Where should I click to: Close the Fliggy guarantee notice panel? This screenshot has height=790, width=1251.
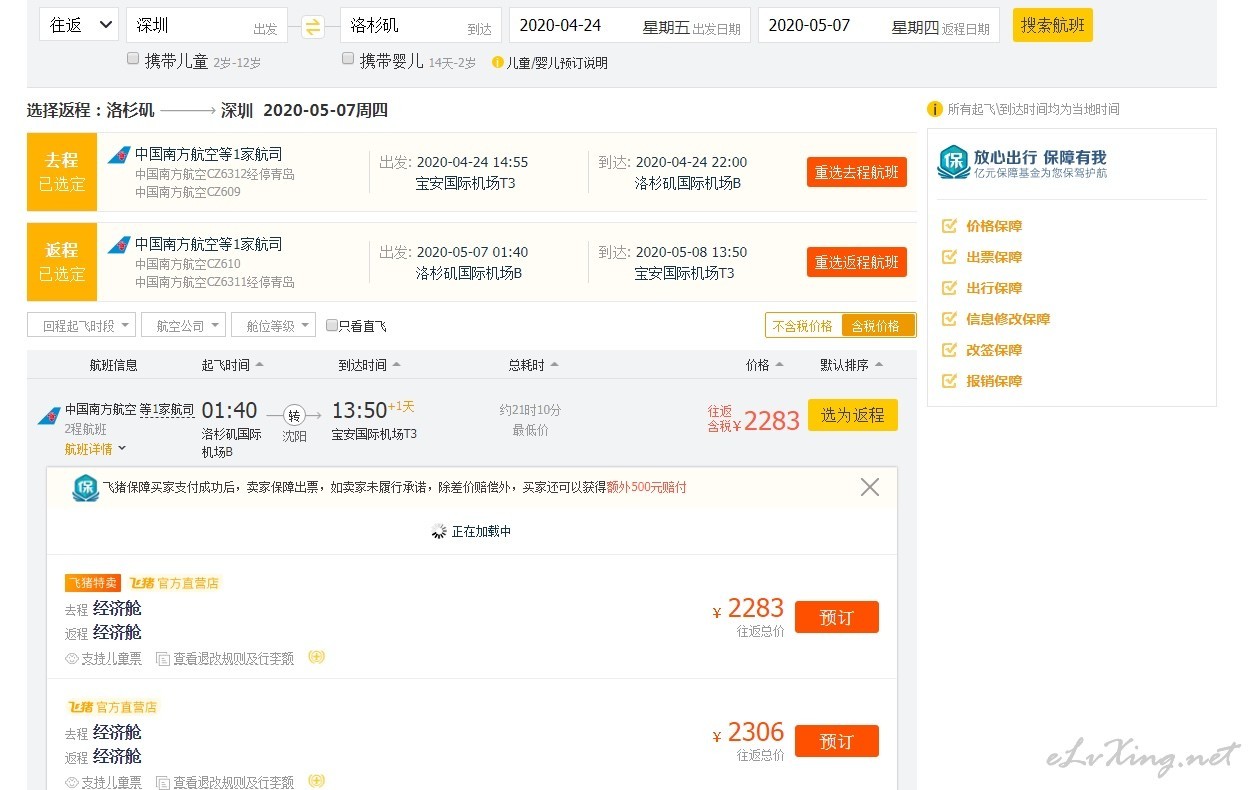870,487
